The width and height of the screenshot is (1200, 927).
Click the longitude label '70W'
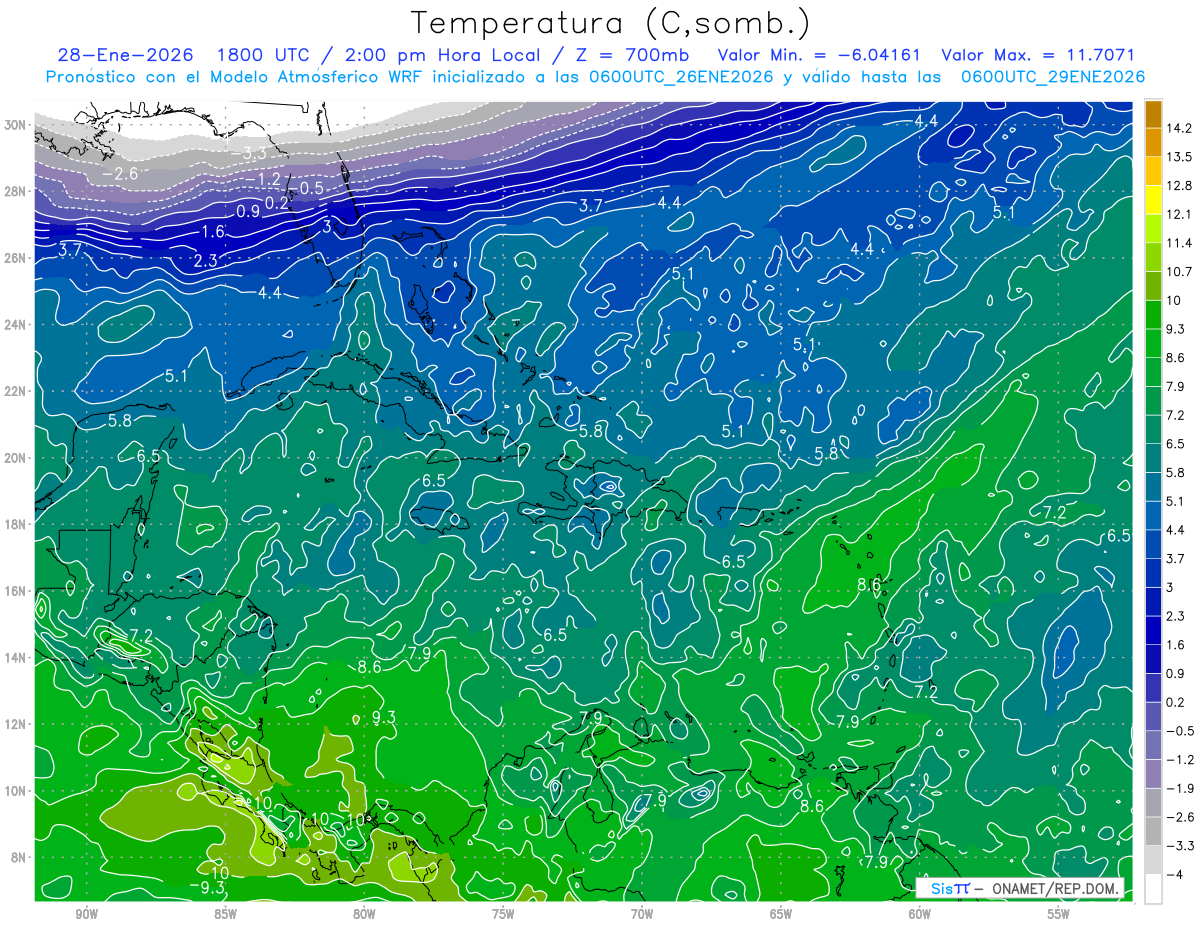point(642,915)
